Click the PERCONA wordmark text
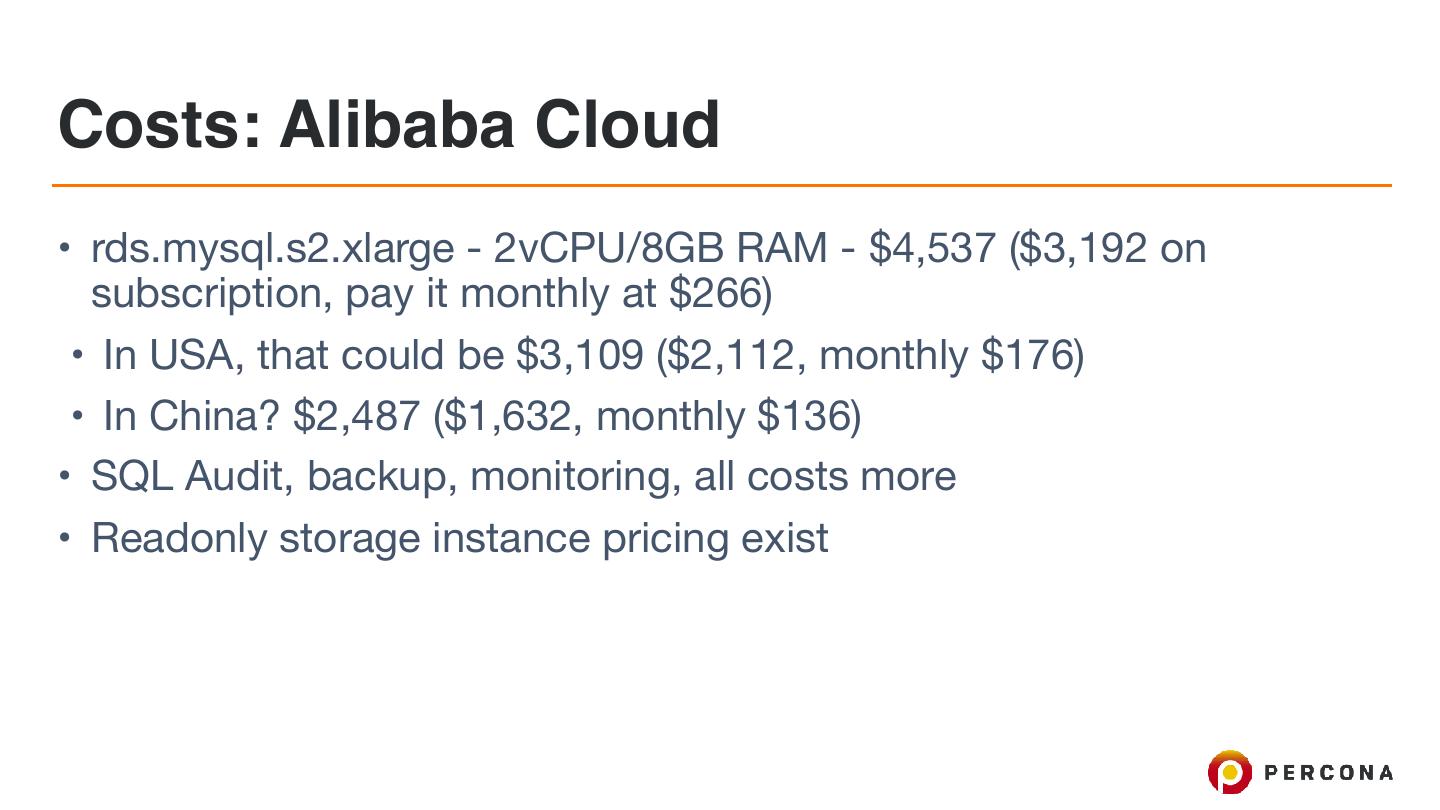This screenshot has width=1440, height=810. 1329,773
